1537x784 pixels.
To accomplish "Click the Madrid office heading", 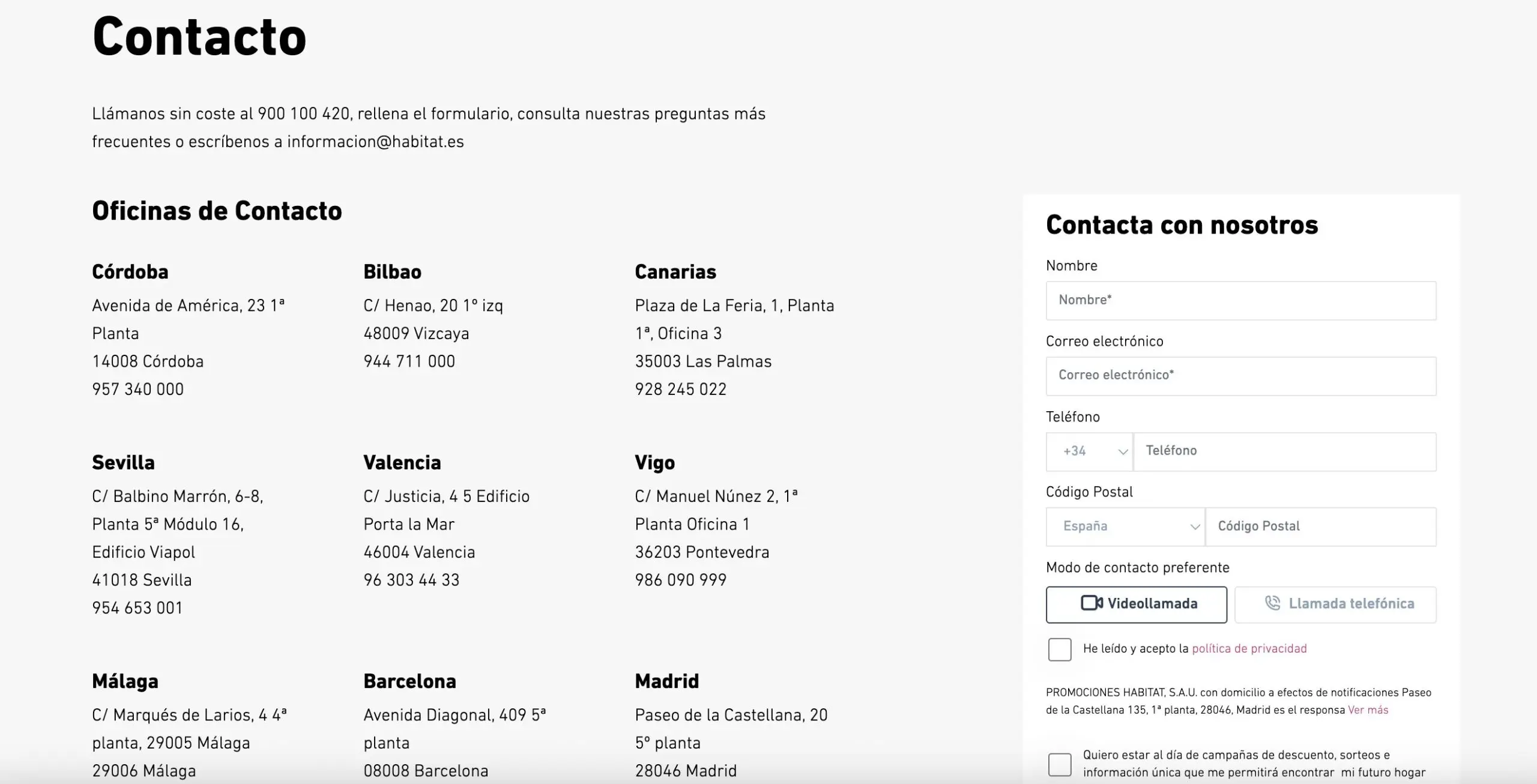I will 666,681.
